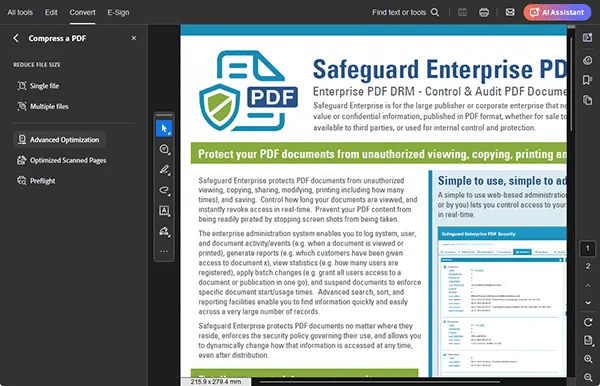Image resolution: width=600 pixels, height=386 pixels.
Task: Open the Convert tab
Action: point(82,12)
